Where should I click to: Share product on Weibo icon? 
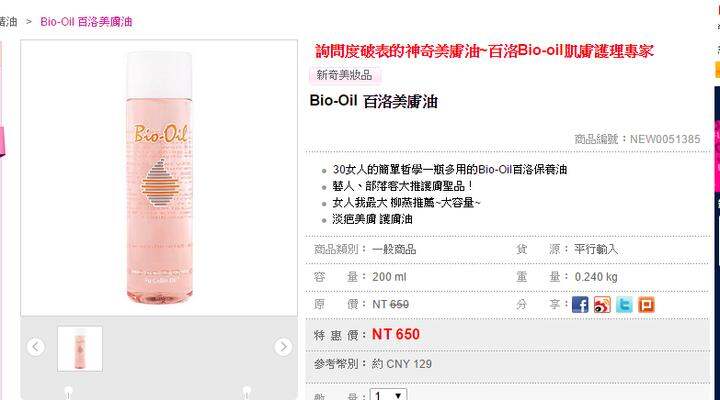[x=602, y=304]
